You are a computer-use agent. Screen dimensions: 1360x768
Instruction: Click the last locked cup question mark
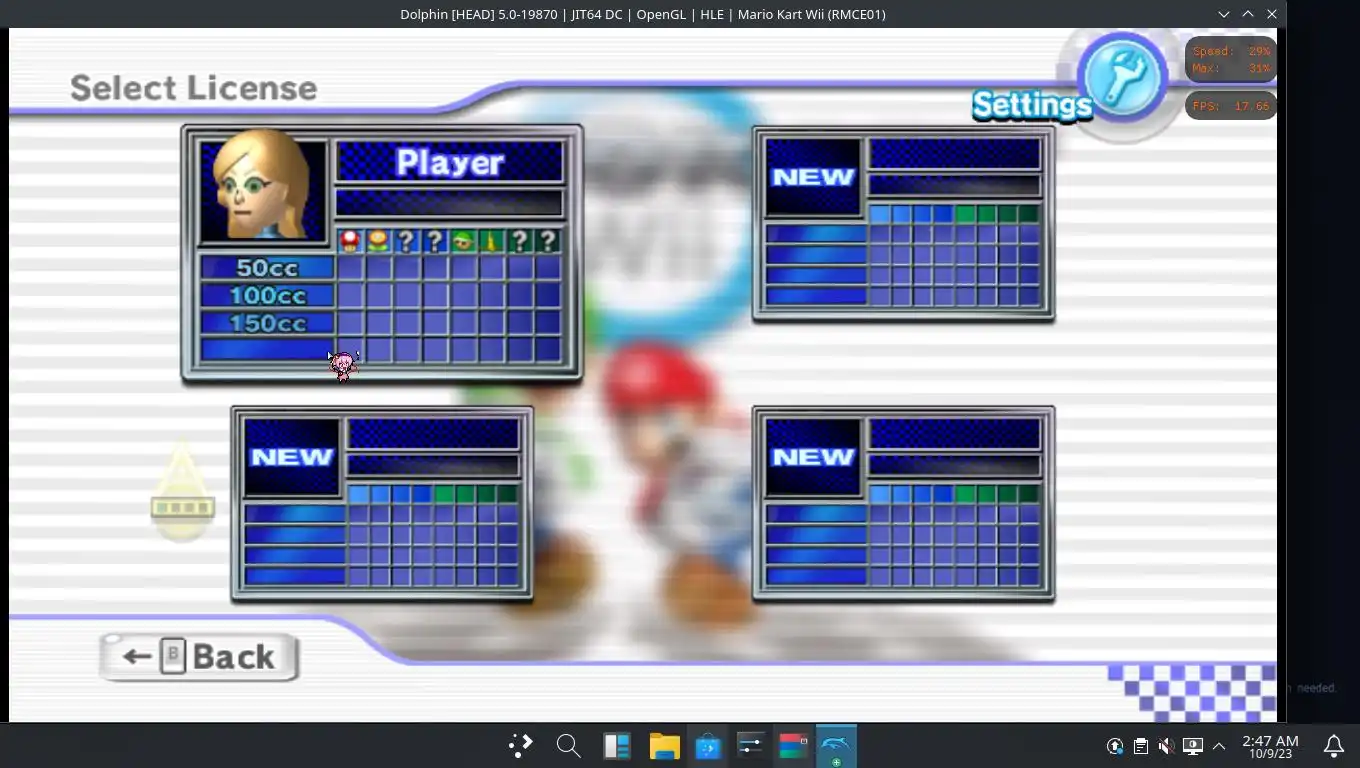(547, 241)
